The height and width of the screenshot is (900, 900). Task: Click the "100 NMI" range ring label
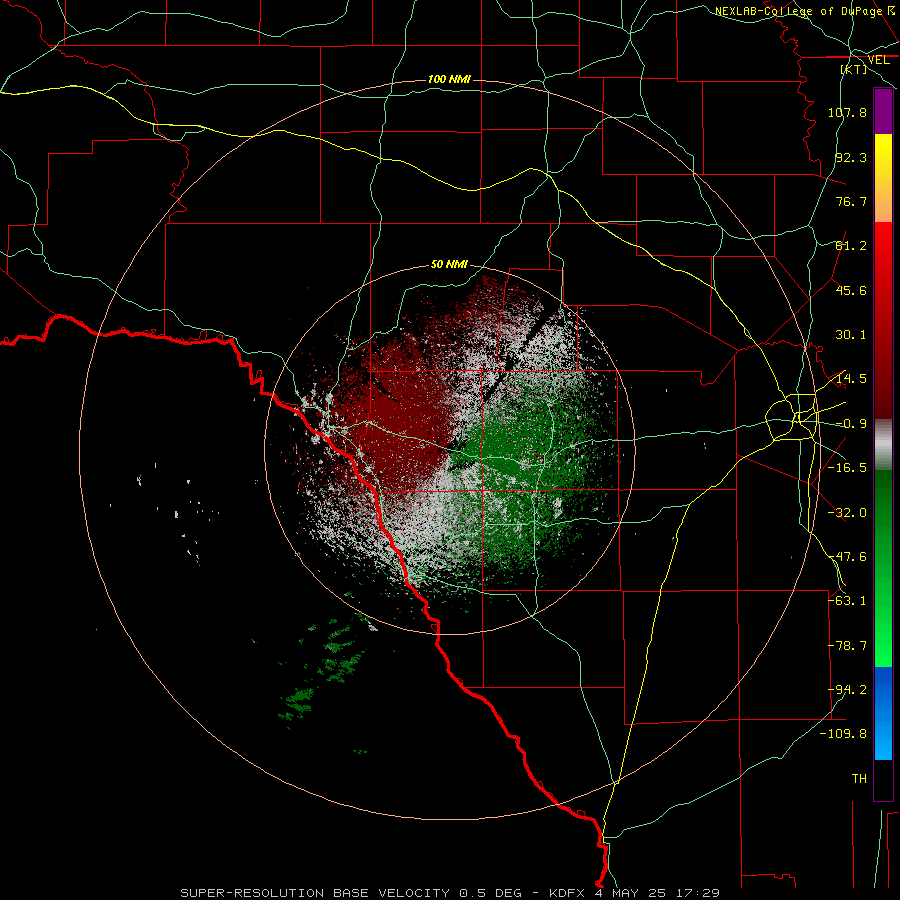449,79
